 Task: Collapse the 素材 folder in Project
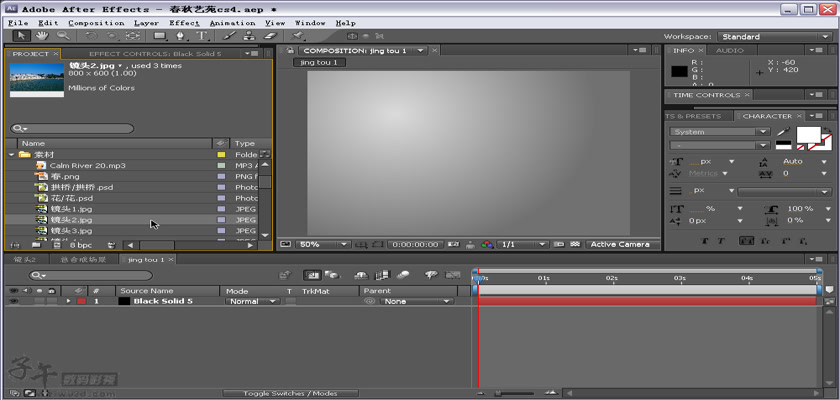pyautogui.click(x=11, y=155)
